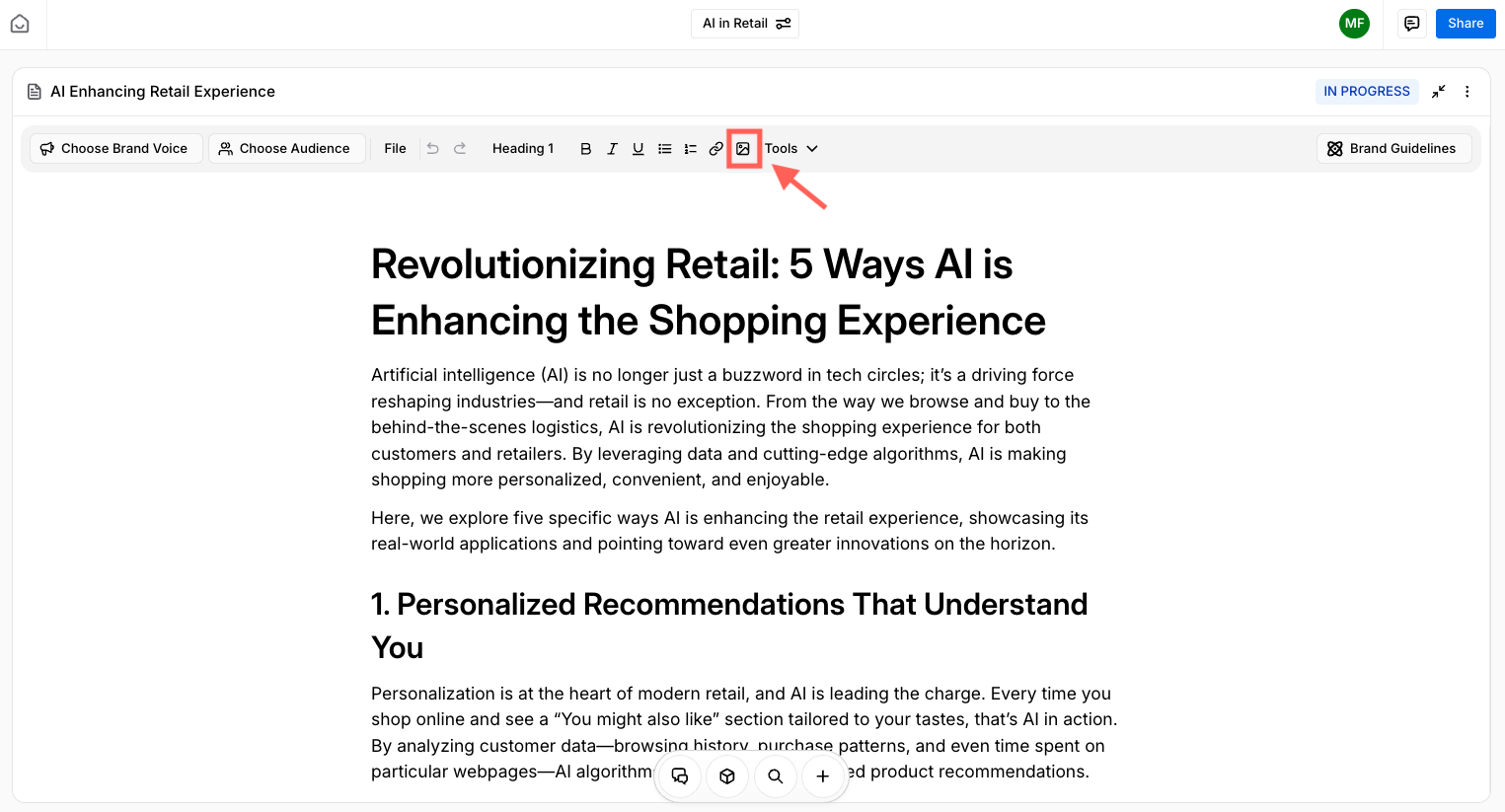1505x812 pixels.
Task: Click the home icon in the top left corner
Action: coord(20,23)
